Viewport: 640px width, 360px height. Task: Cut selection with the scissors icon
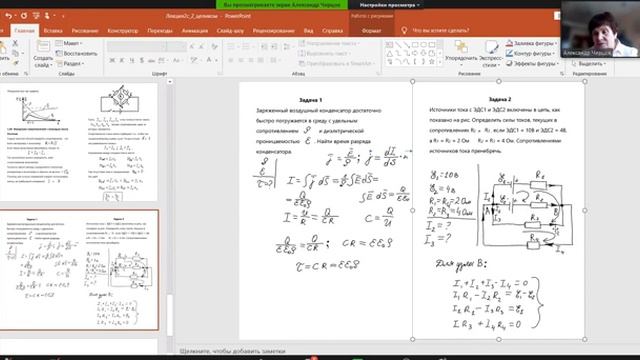pos(15,43)
